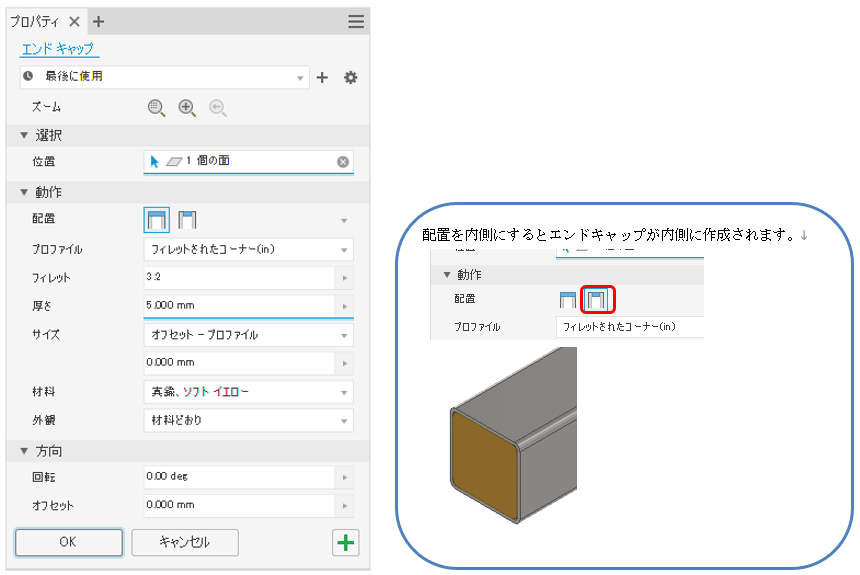The height and width of the screenshot is (575, 860).
Task: Select inside end cap placement
Action: click(x=187, y=220)
